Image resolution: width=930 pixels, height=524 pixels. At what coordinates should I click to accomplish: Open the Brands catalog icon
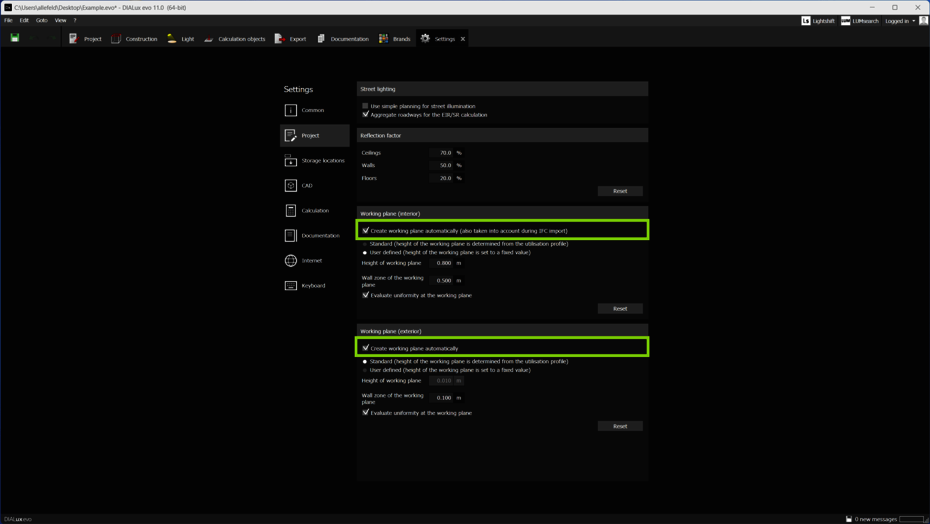(394, 39)
